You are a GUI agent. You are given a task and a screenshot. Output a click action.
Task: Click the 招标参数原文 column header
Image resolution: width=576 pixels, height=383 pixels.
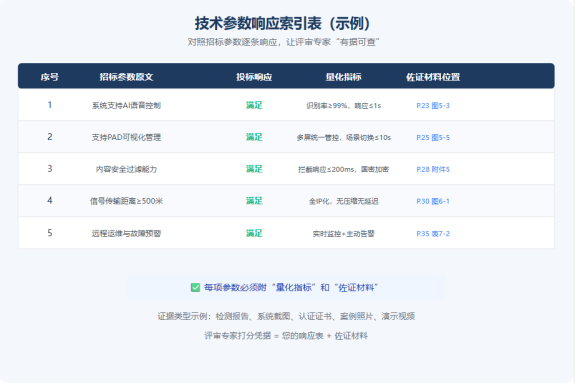click(126, 77)
